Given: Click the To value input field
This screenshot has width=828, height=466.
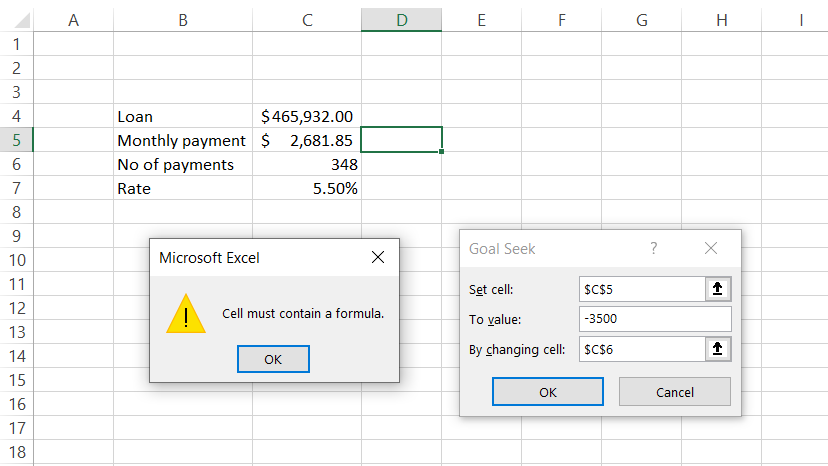Looking at the screenshot, I should point(654,319).
